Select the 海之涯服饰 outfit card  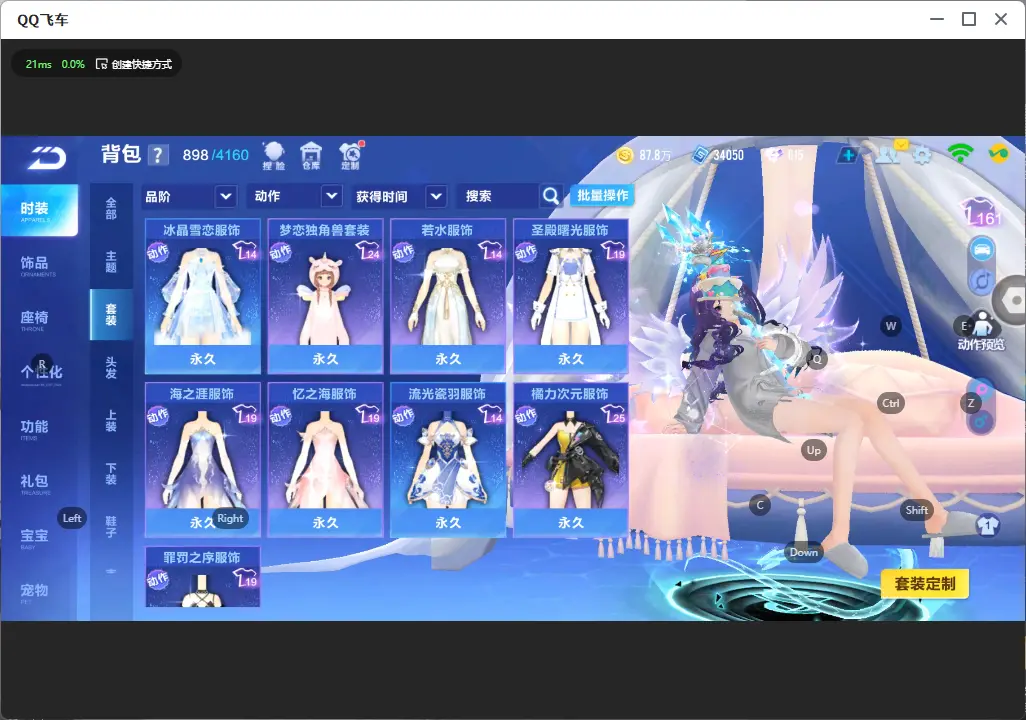click(x=203, y=459)
